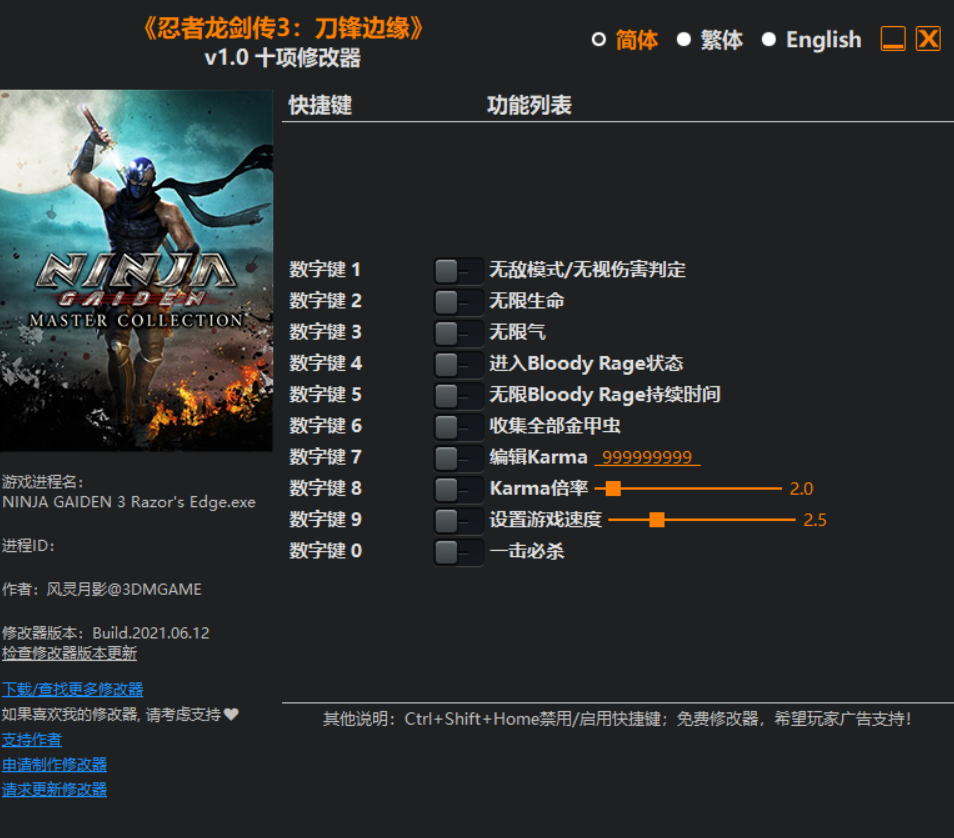Viewport: 954px width, 838px height.
Task: Click the 设置游戏速度 slider handle
Action: pos(656,520)
